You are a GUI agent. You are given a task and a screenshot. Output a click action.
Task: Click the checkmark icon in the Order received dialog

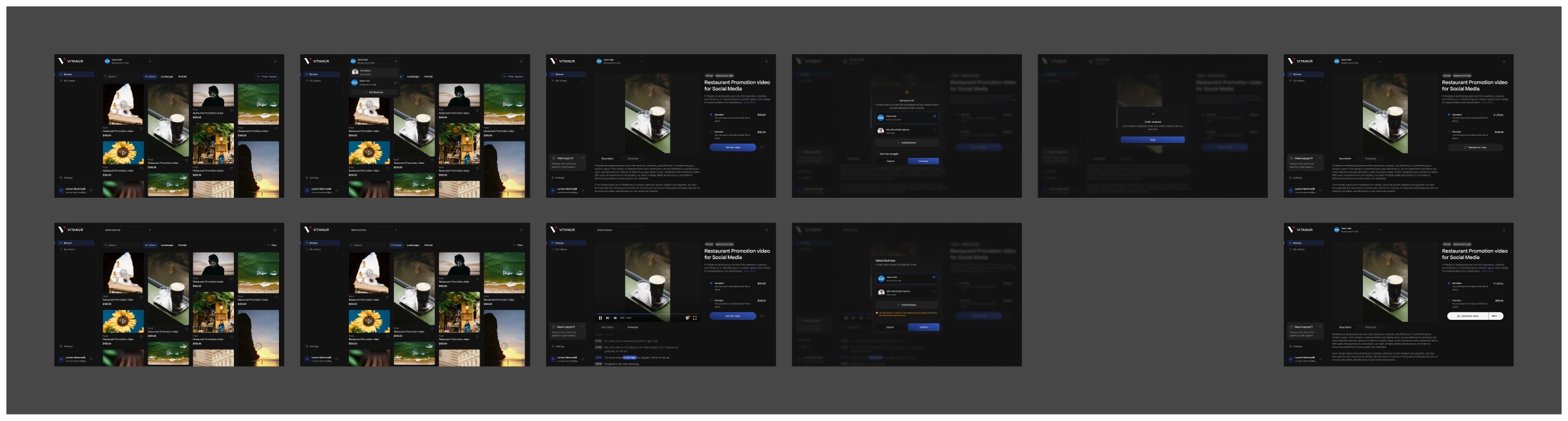point(1152,114)
